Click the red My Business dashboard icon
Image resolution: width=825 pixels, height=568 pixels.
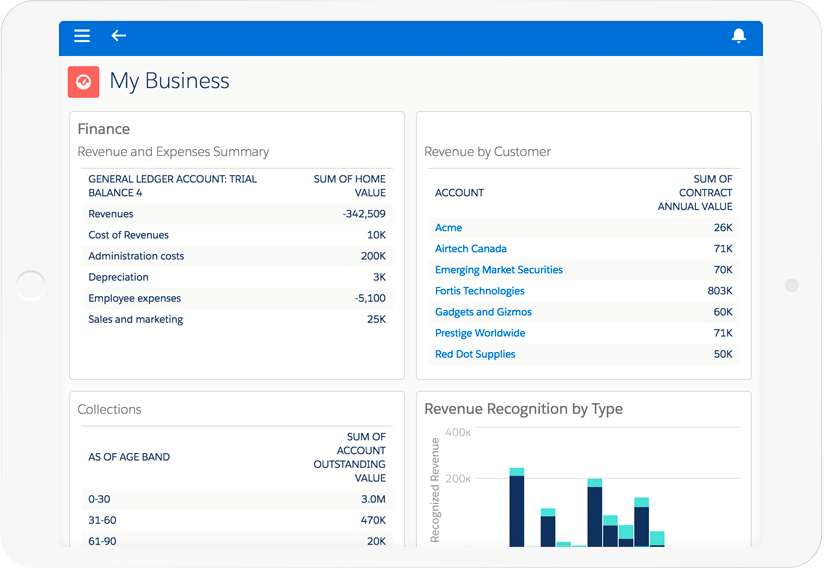click(x=83, y=82)
